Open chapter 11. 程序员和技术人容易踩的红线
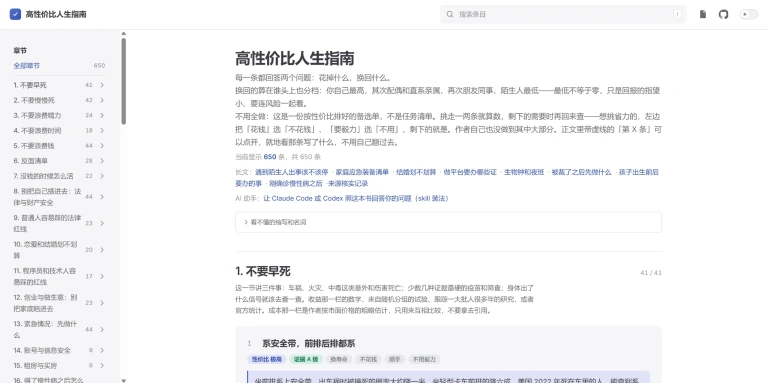 [45, 276]
